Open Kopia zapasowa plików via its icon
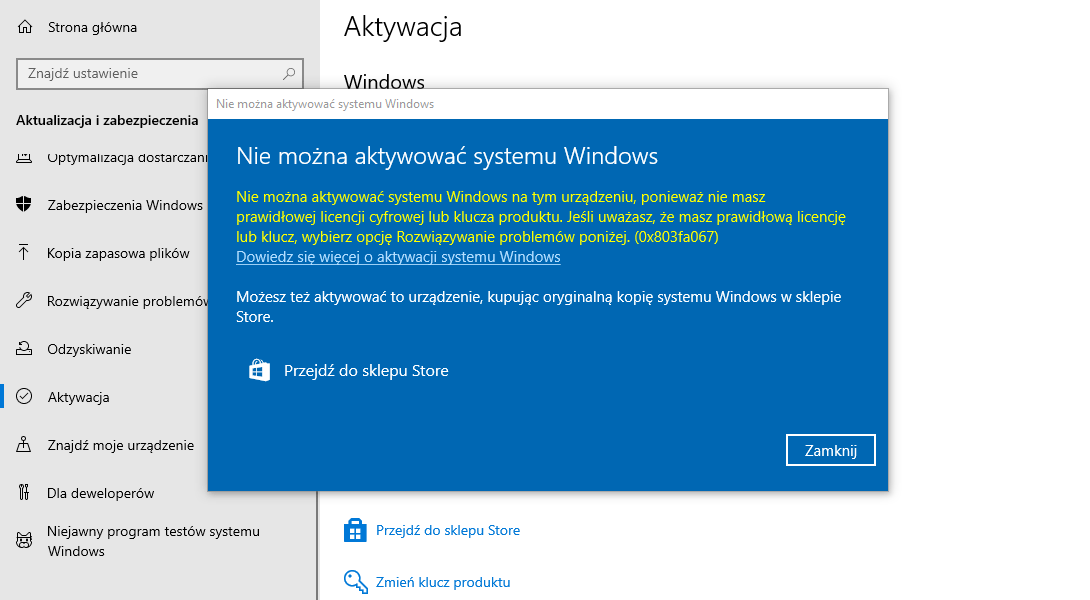 click(x=22, y=252)
